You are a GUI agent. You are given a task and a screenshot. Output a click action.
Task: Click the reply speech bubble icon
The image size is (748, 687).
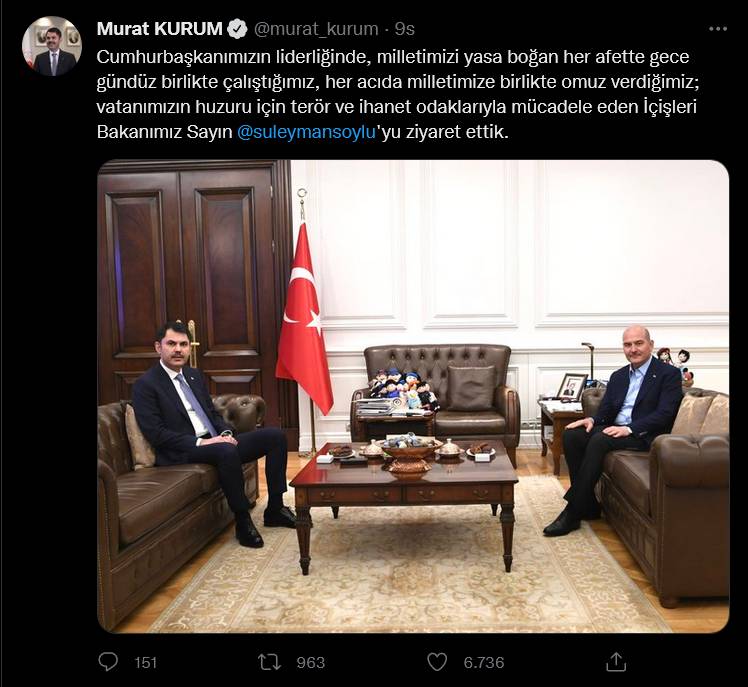point(108,662)
